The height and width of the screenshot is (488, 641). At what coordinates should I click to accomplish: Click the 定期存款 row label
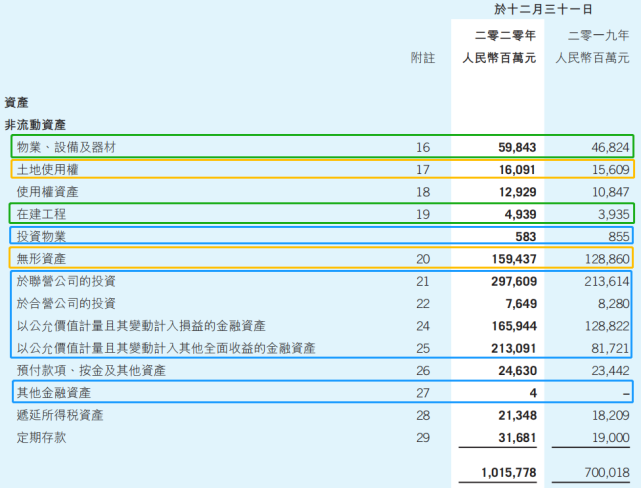(x=41, y=437)
